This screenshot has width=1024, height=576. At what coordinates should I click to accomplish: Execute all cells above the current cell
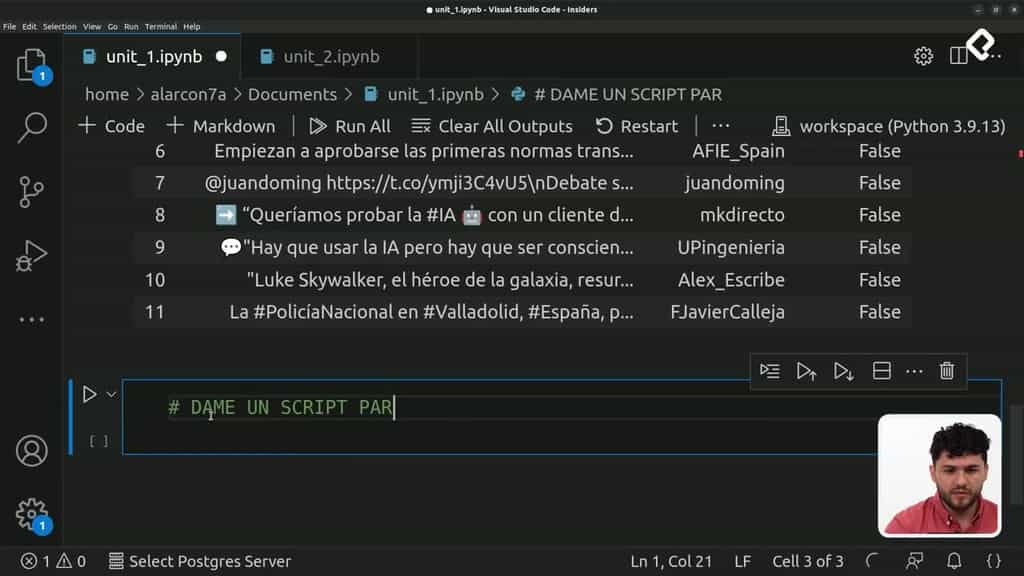[x=807, y=370]
